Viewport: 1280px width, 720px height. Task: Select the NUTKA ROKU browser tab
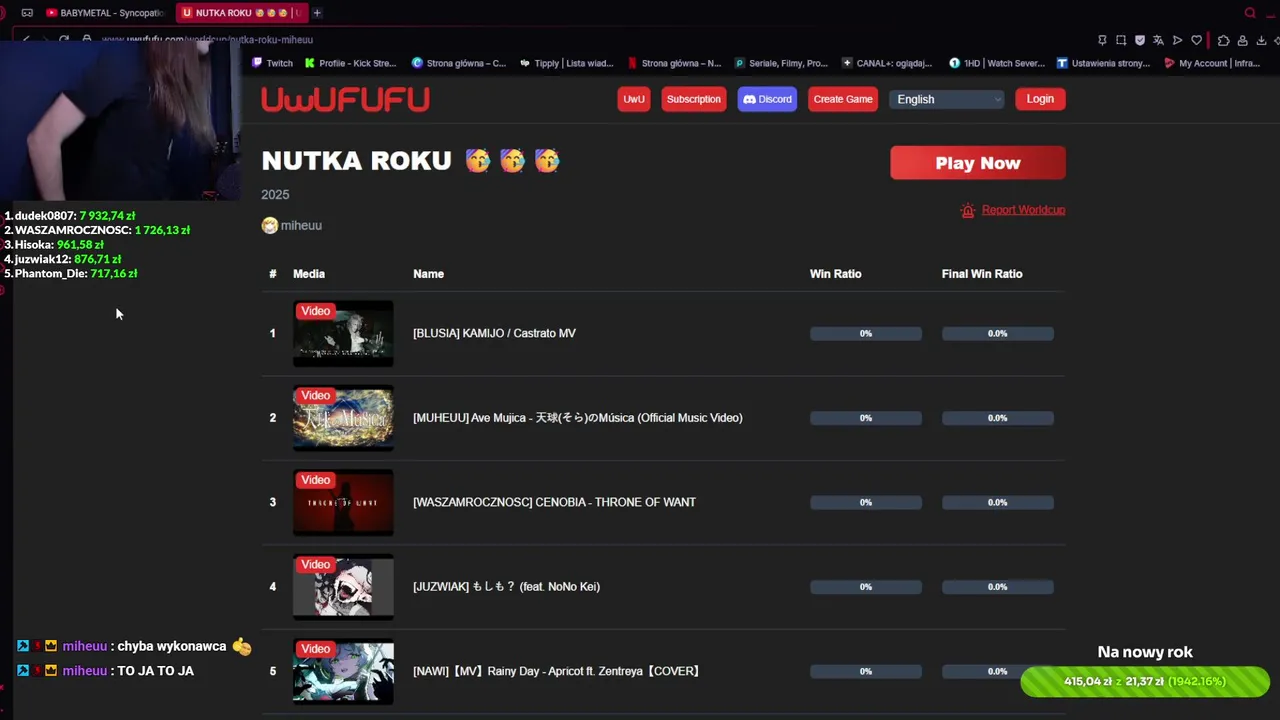pyautogui.click(x=240, y=13)
